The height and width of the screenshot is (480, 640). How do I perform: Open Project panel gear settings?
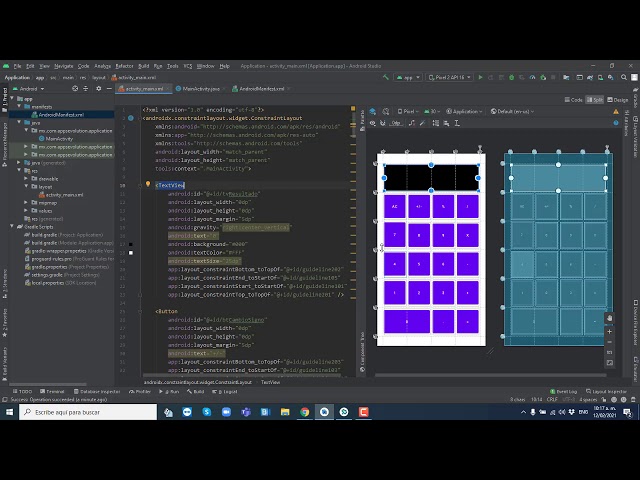98,89
